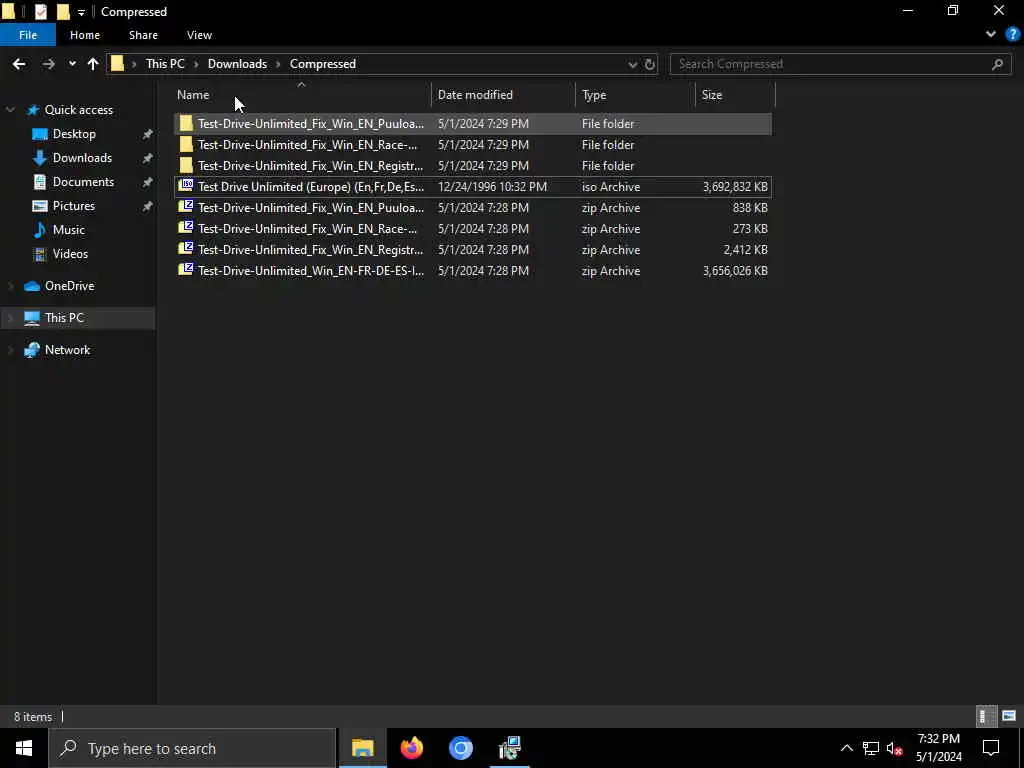This screenshot has width=1024, height=768.
Task: Select Win_EN-FR-DE-ES zip archive
Action: coord(473,270)
